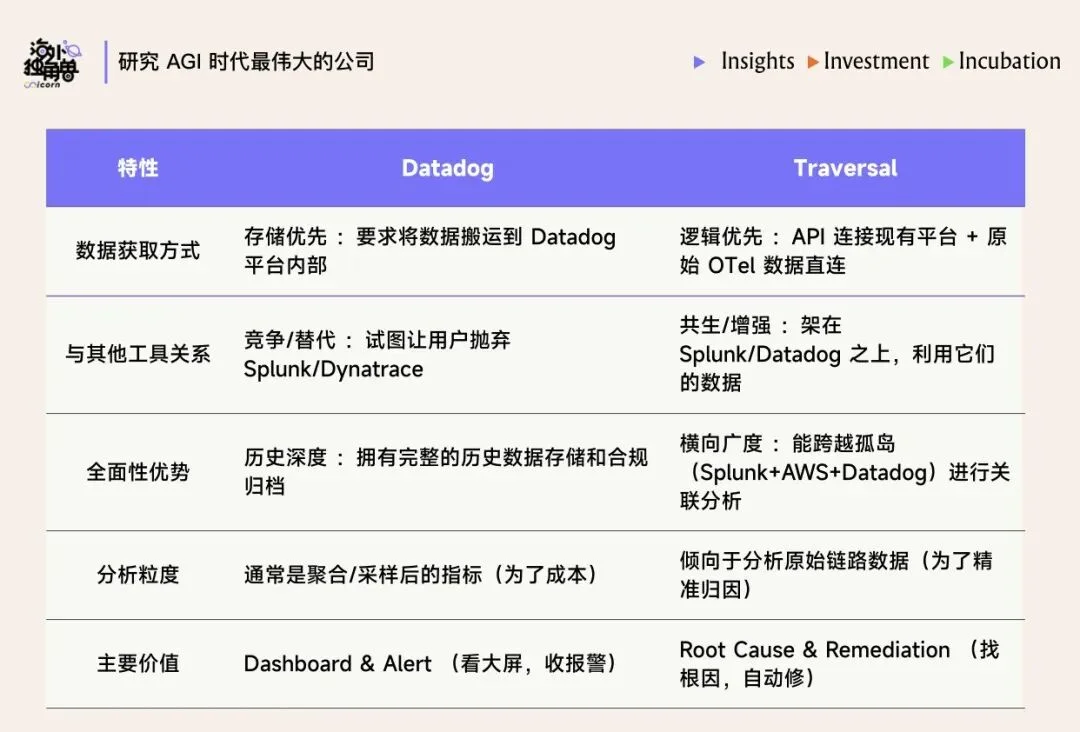
Task: Toggle the 数据获取方式 row label
Action: click(x=137, y=251)
